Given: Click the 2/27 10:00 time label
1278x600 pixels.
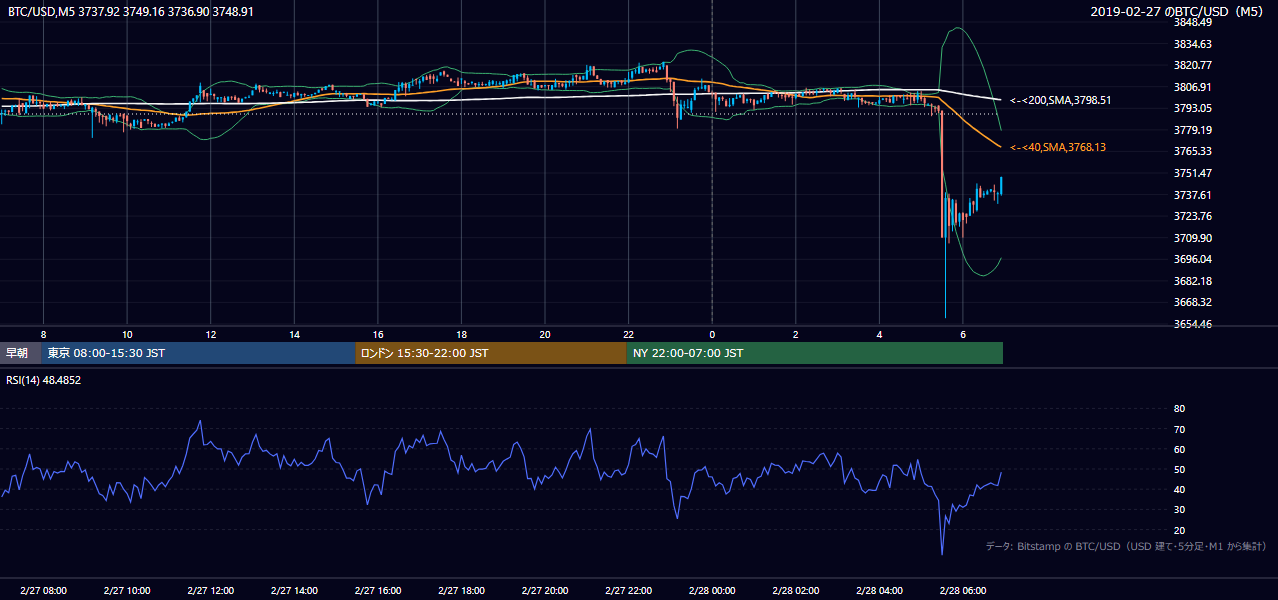Looking at the screenshot, I should [x=127, y=591].
